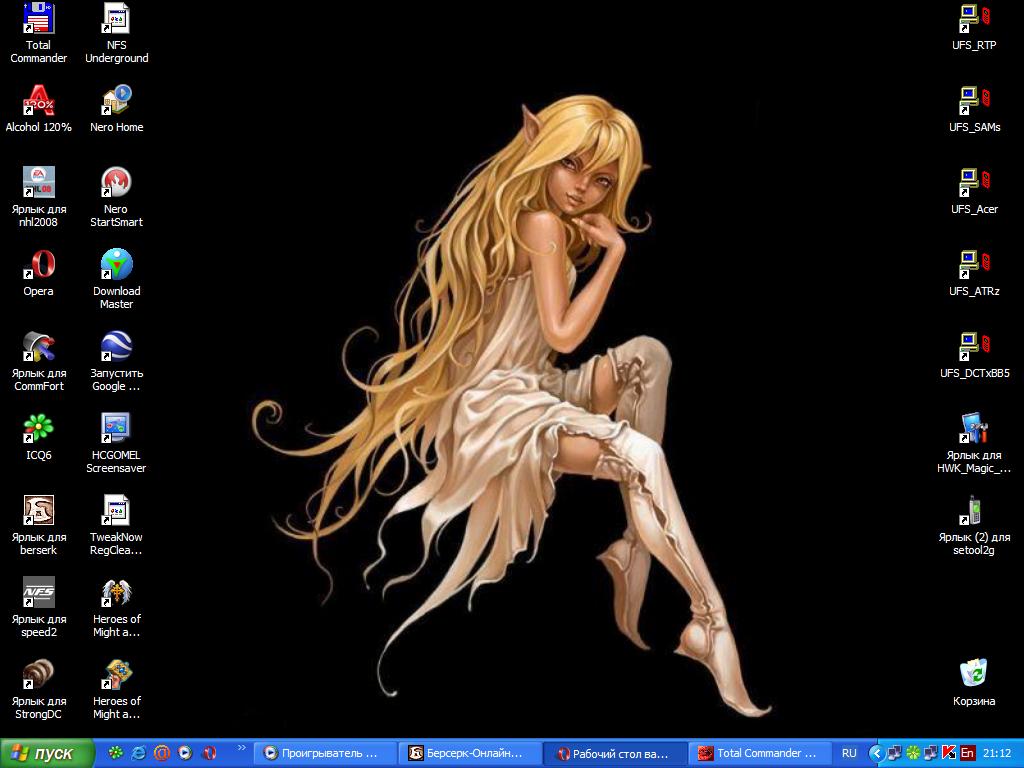Open the ICQ flower tray icon
This screenshot has height=768, width=1024.
pyautogui.click(x=913, y=753)
